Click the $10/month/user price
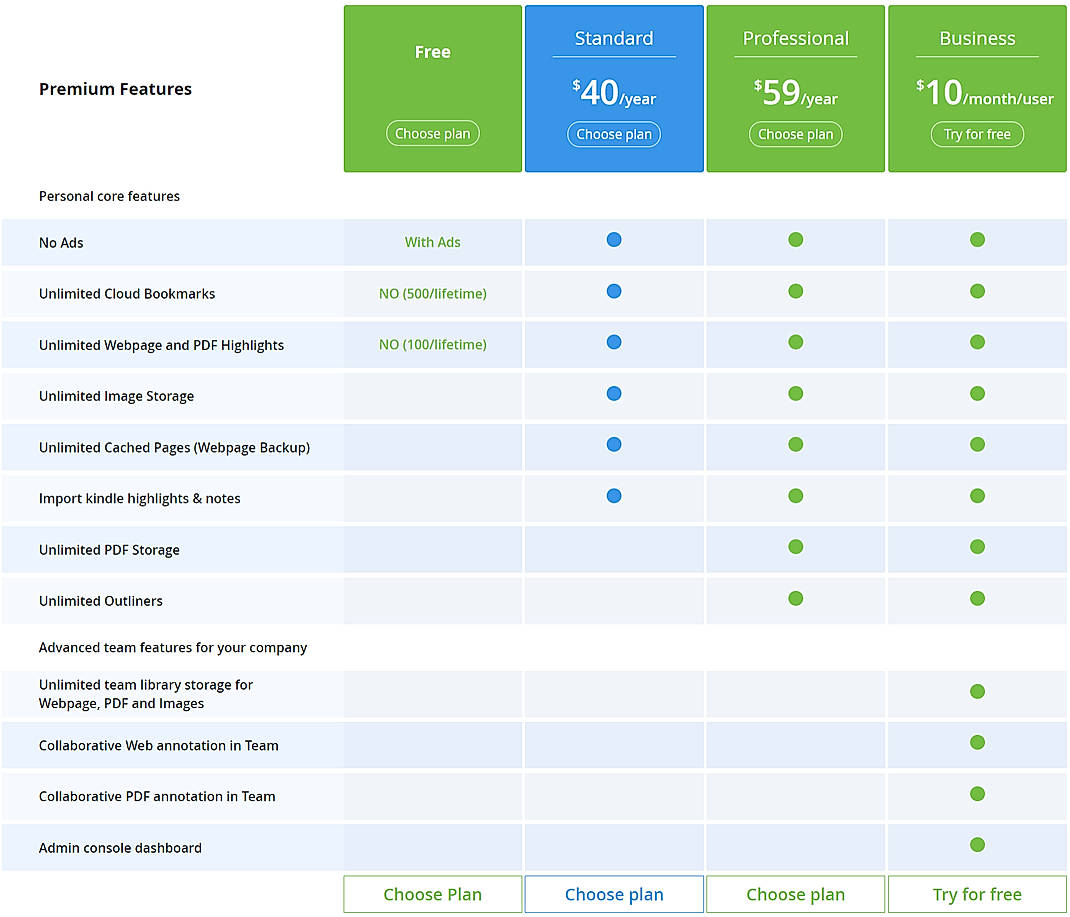 (x=985, y=93)
